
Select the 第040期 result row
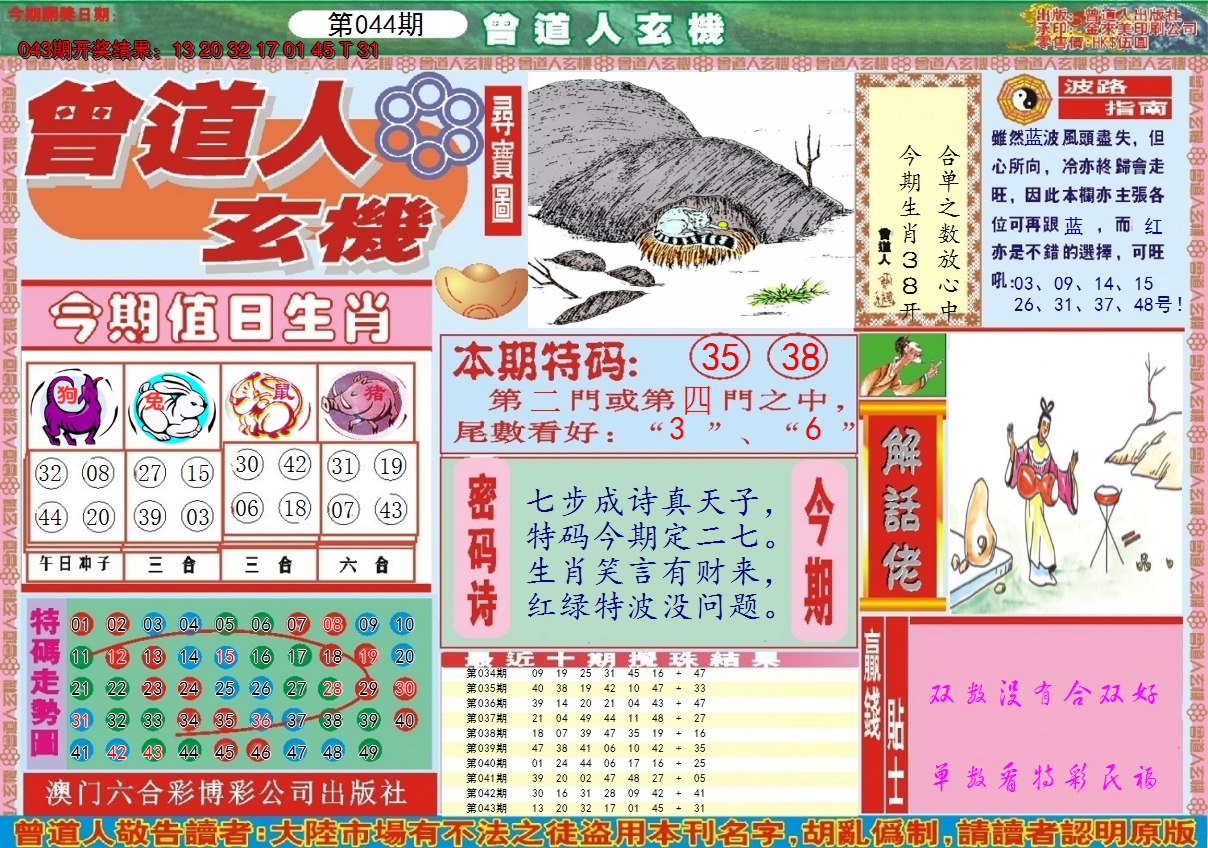pyautogui.click(x=650, y=762)
